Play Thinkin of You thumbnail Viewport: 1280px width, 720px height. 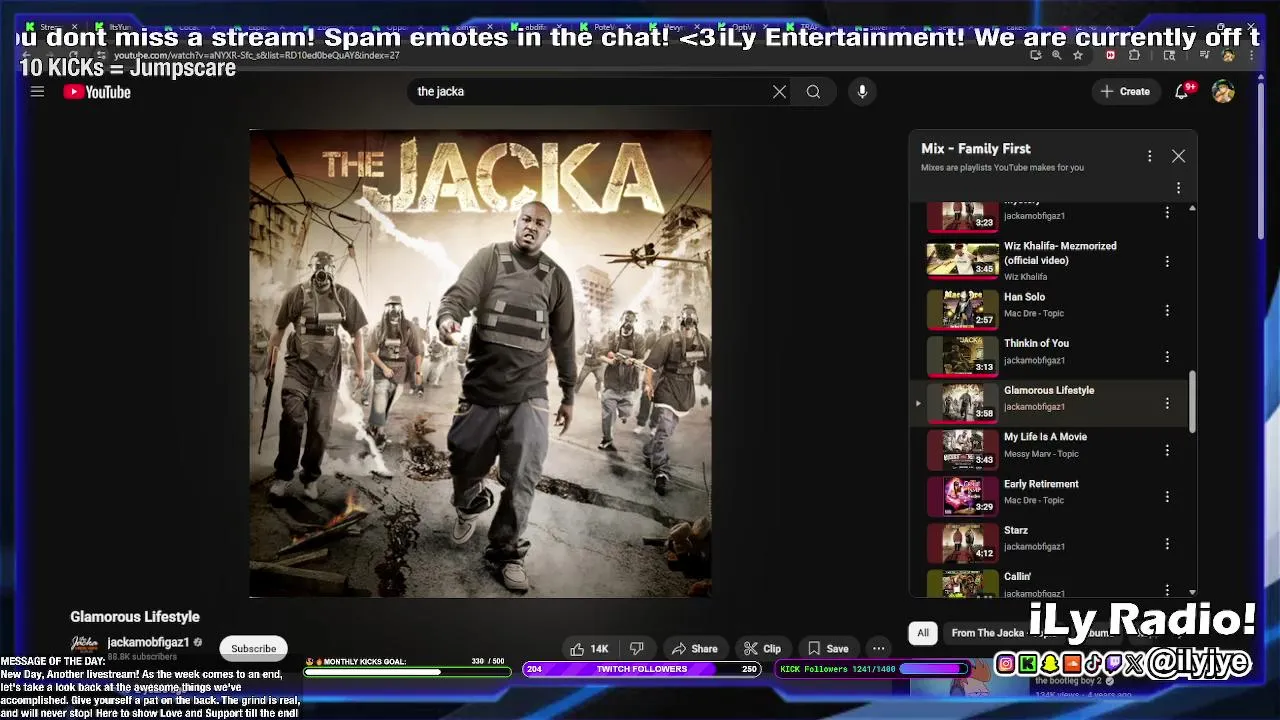pos(962,355)
